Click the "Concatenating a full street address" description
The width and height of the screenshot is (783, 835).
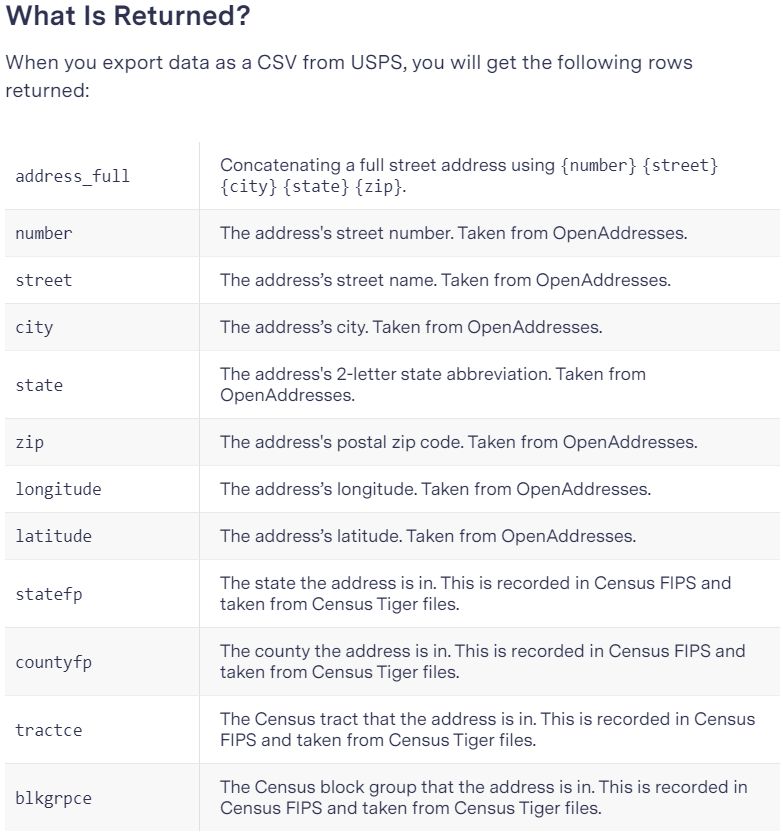[x=469, y=176]
